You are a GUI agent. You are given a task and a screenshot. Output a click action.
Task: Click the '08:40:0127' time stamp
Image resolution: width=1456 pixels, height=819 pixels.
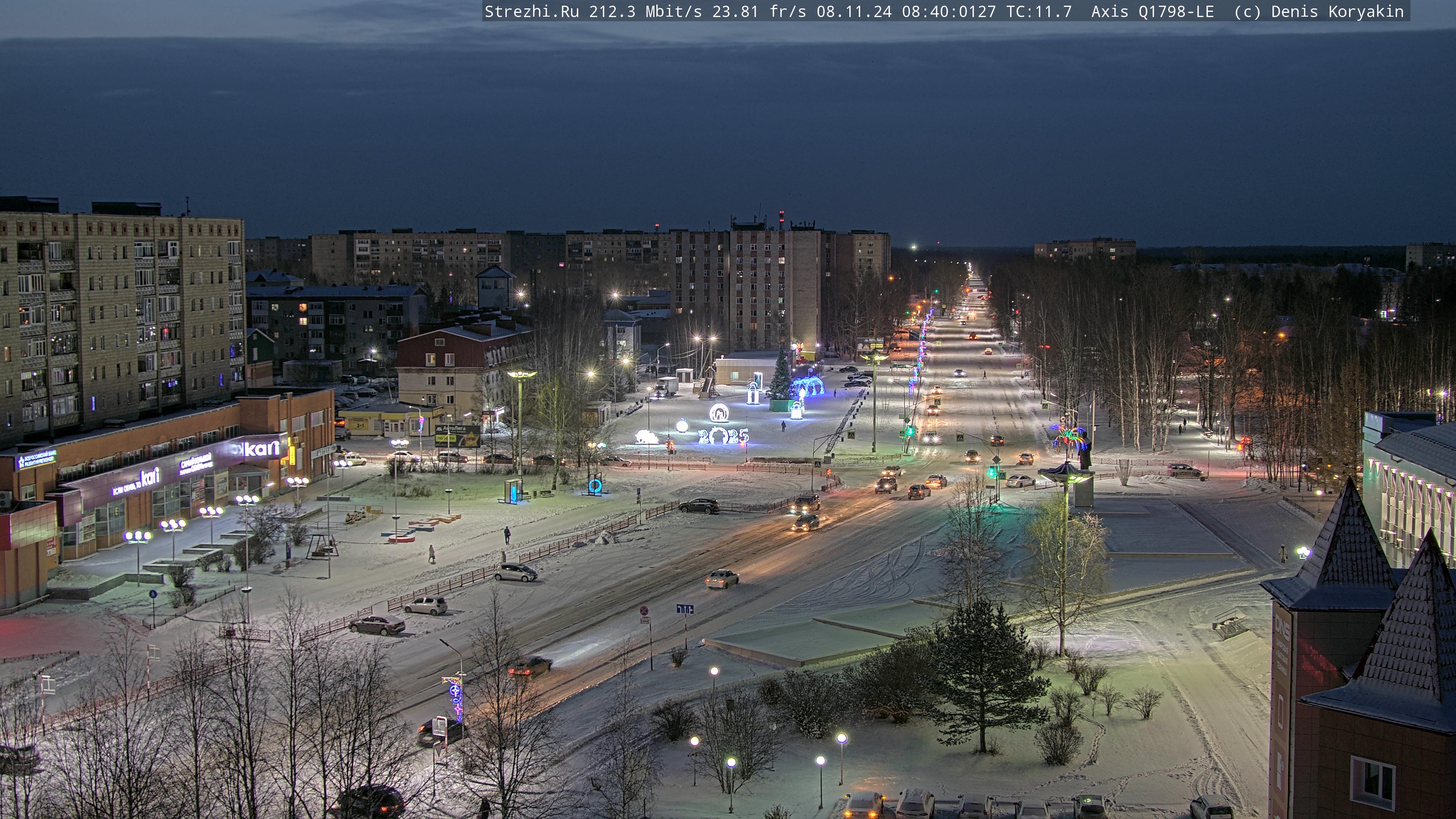coord(949,11)
